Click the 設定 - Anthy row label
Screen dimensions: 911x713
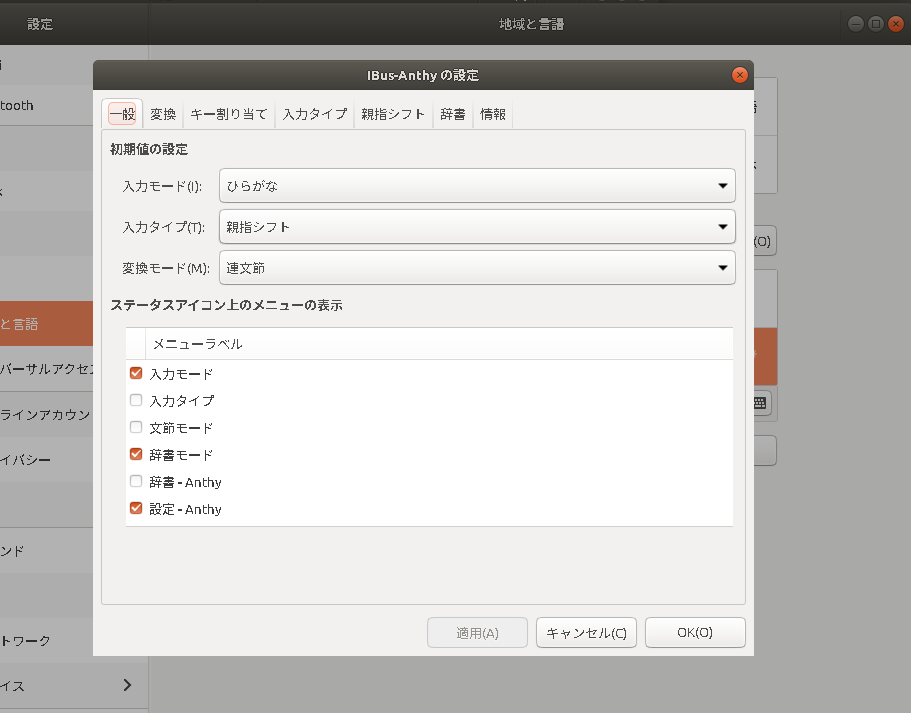185,509
